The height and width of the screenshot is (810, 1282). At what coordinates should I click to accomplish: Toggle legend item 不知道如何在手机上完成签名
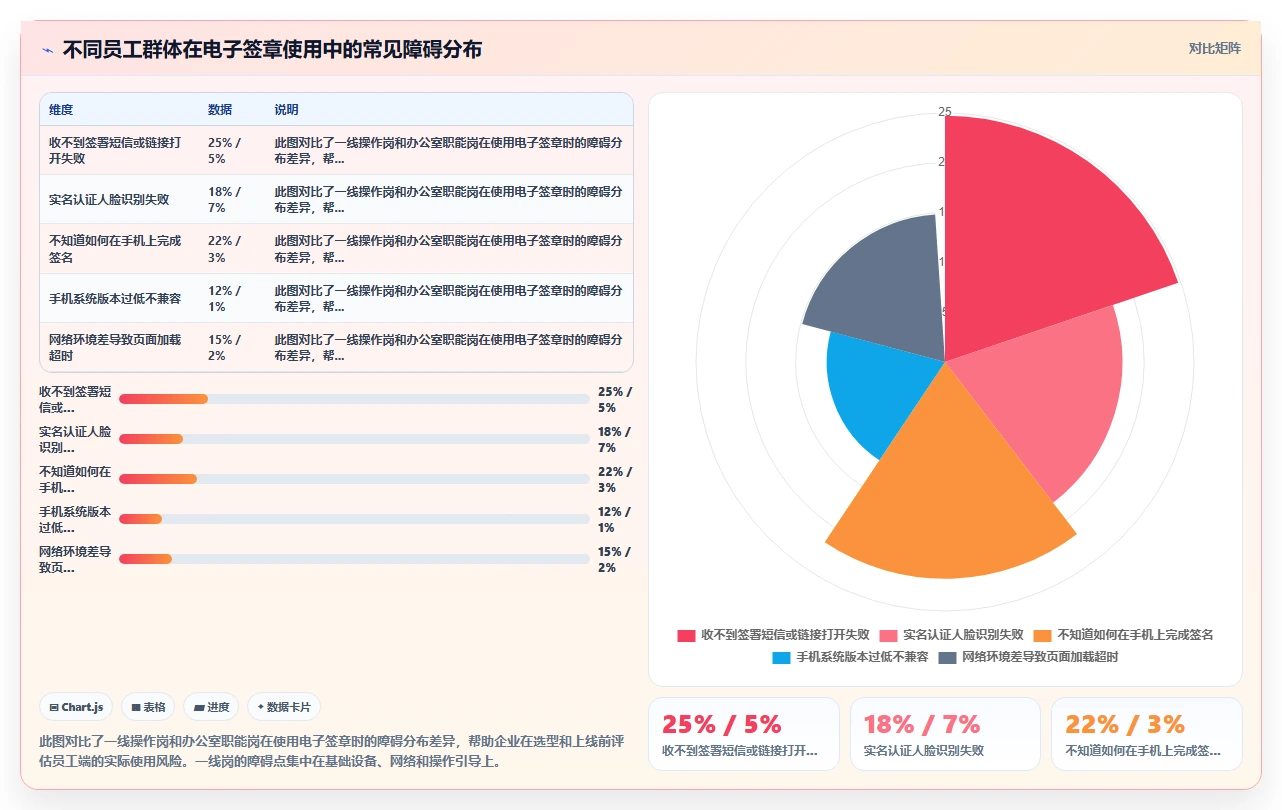tap(1123, 635)
